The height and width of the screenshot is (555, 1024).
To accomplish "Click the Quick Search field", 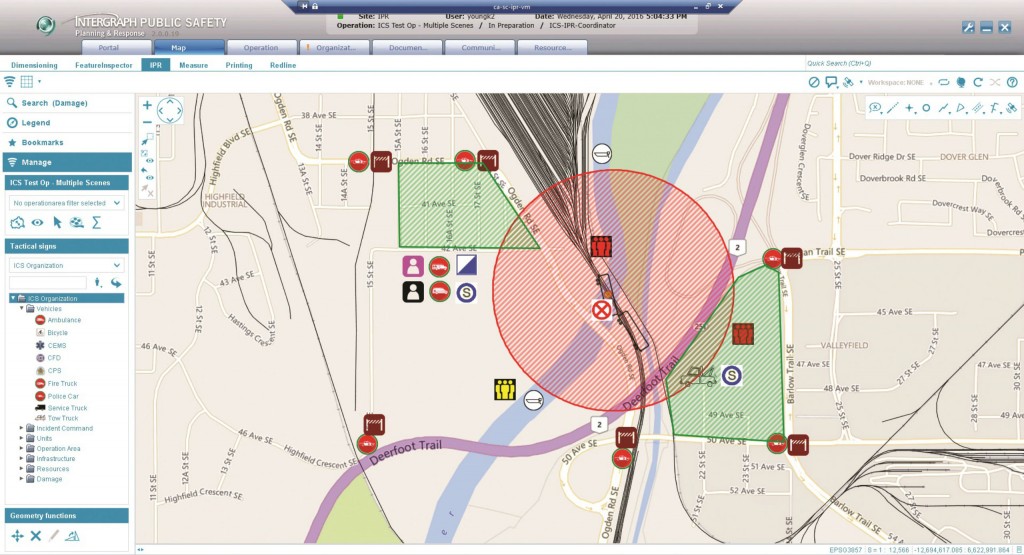I will tap(913, 63).
